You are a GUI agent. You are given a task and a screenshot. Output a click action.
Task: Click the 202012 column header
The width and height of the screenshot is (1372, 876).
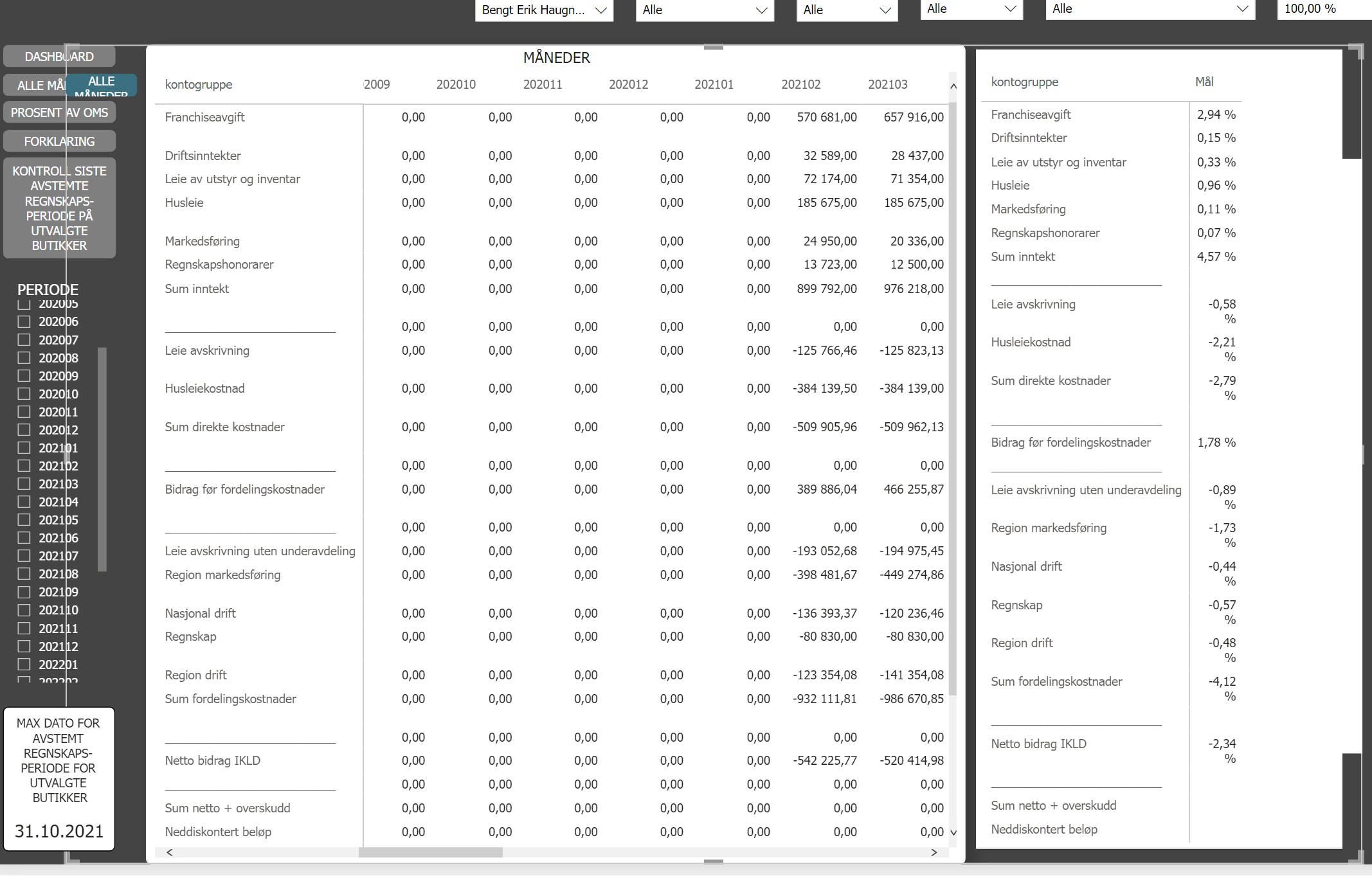pyautogui.click(x=629, y=84)
